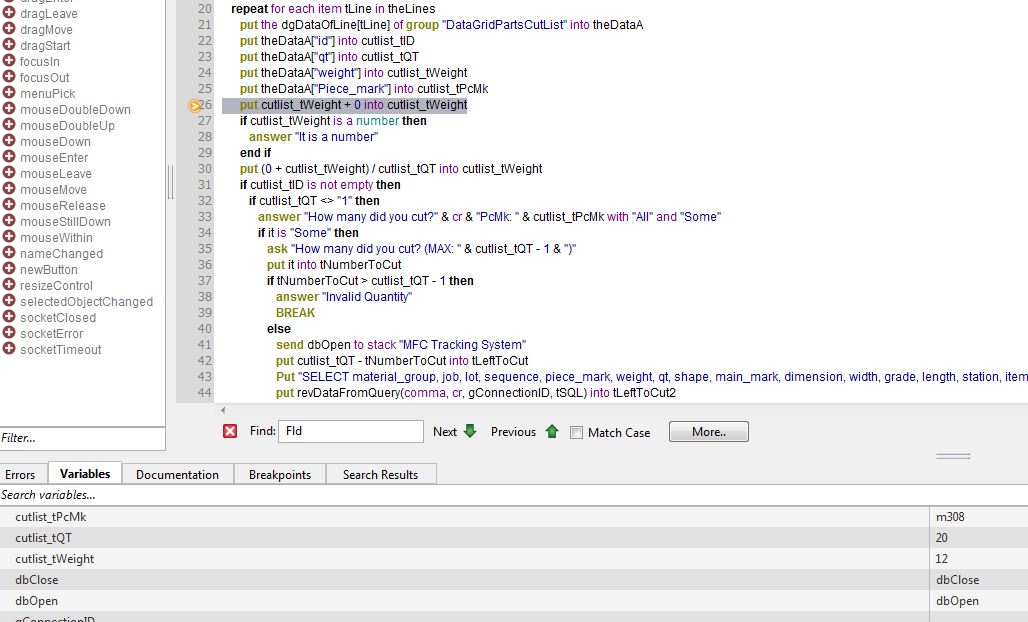Enable the Match Case checkbox
Image resolution: width=1028 pixels, height=622 pixels.
pos(576,433)
